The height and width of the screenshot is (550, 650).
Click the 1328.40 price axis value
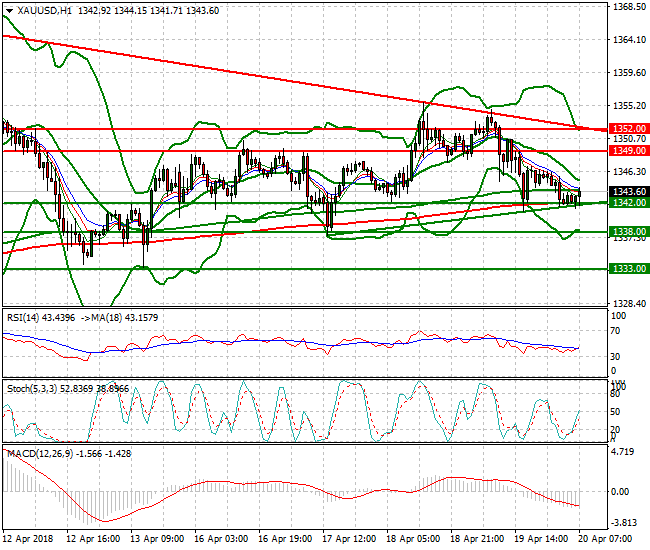pos(629,304)
